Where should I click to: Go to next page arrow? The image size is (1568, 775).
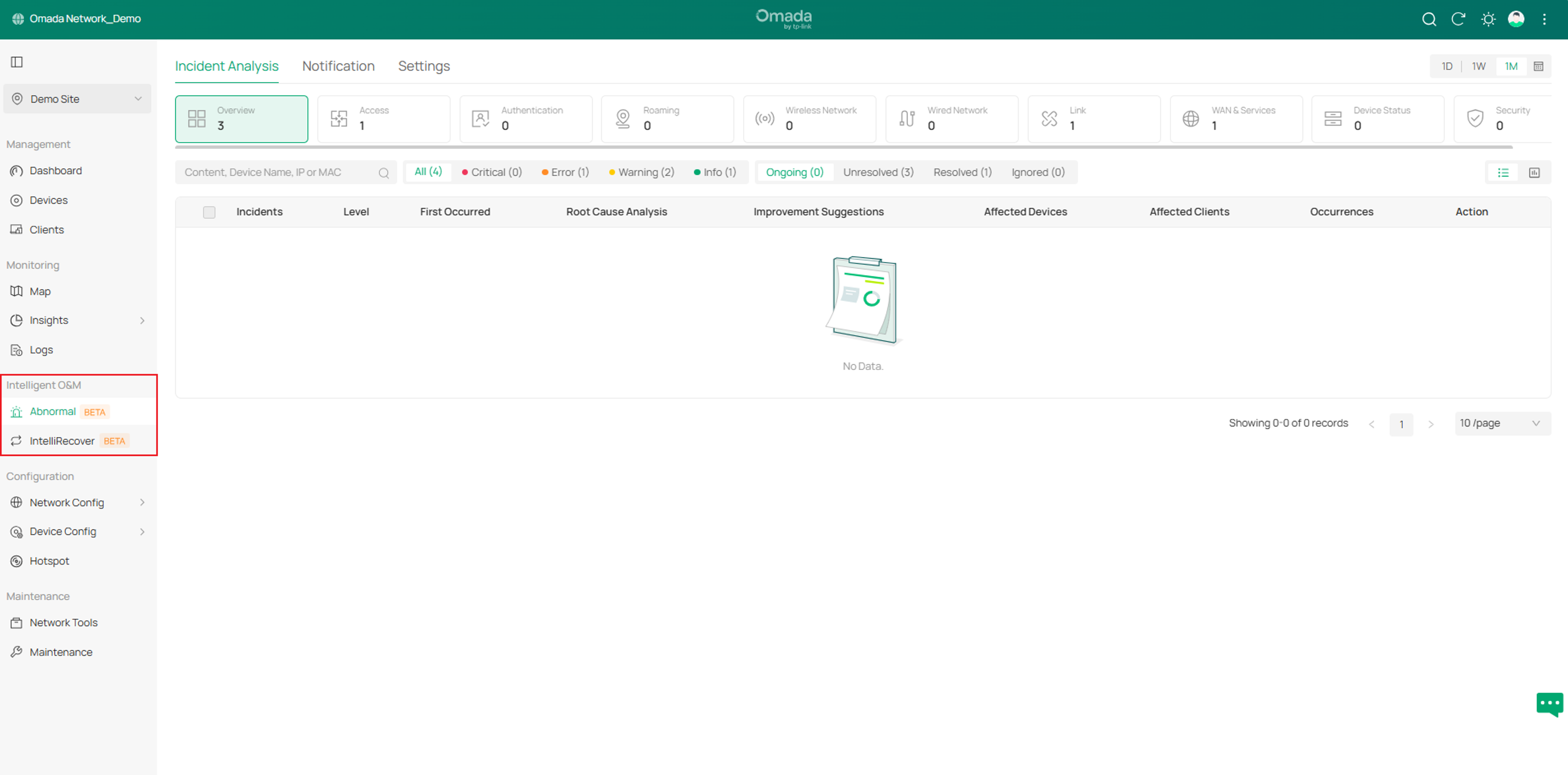coord(1431,425)
